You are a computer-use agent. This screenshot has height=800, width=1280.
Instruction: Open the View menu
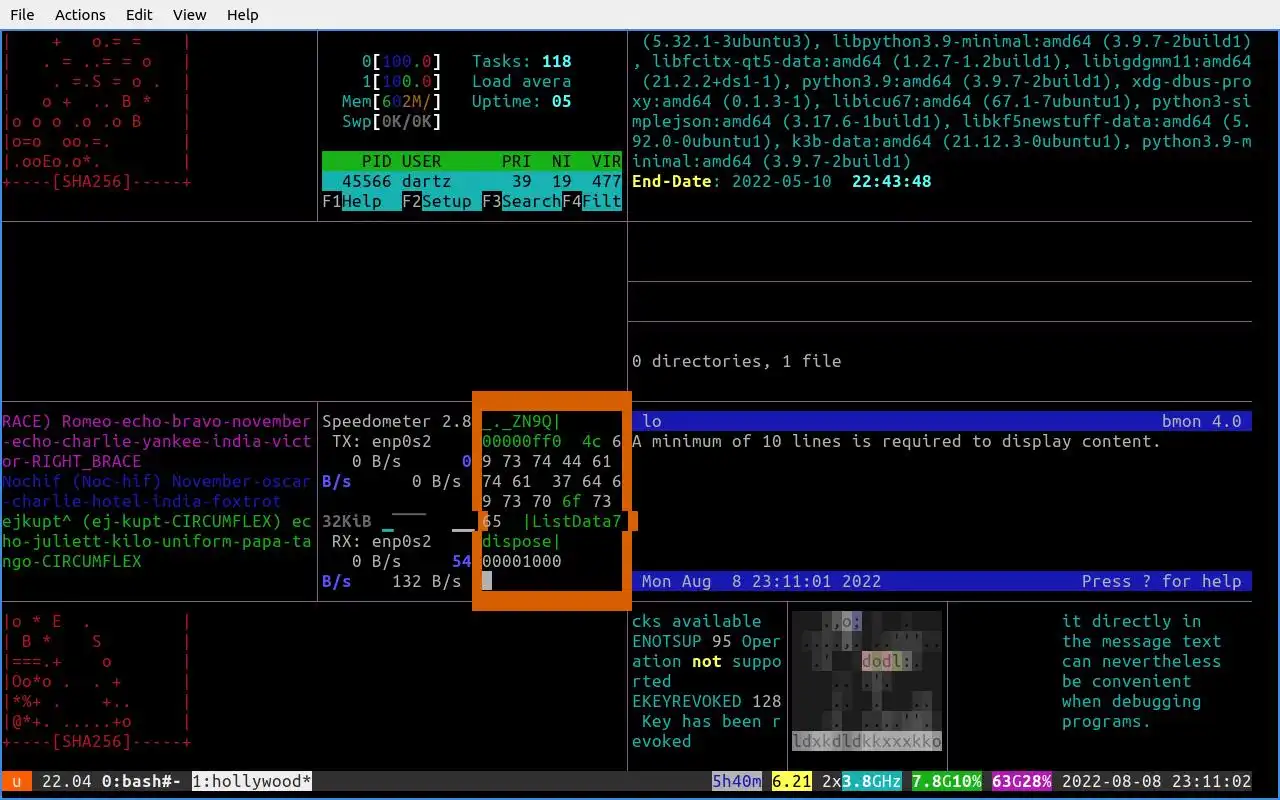point(189,14)
